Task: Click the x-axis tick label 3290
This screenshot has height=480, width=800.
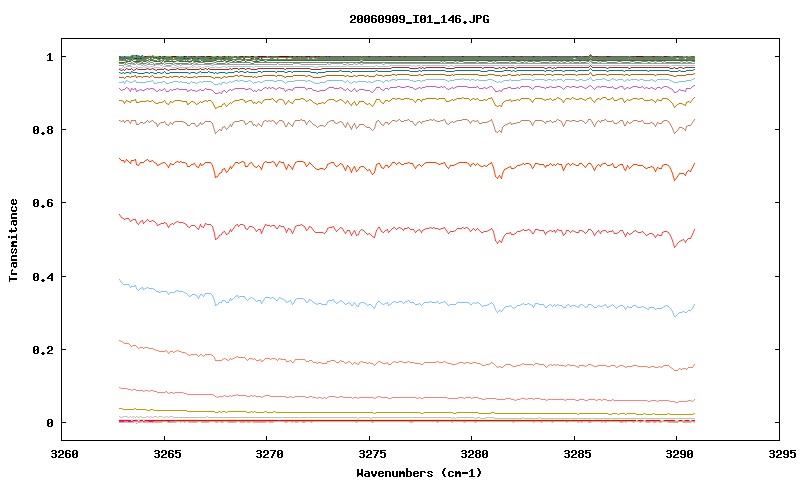Action: [680, 453]
